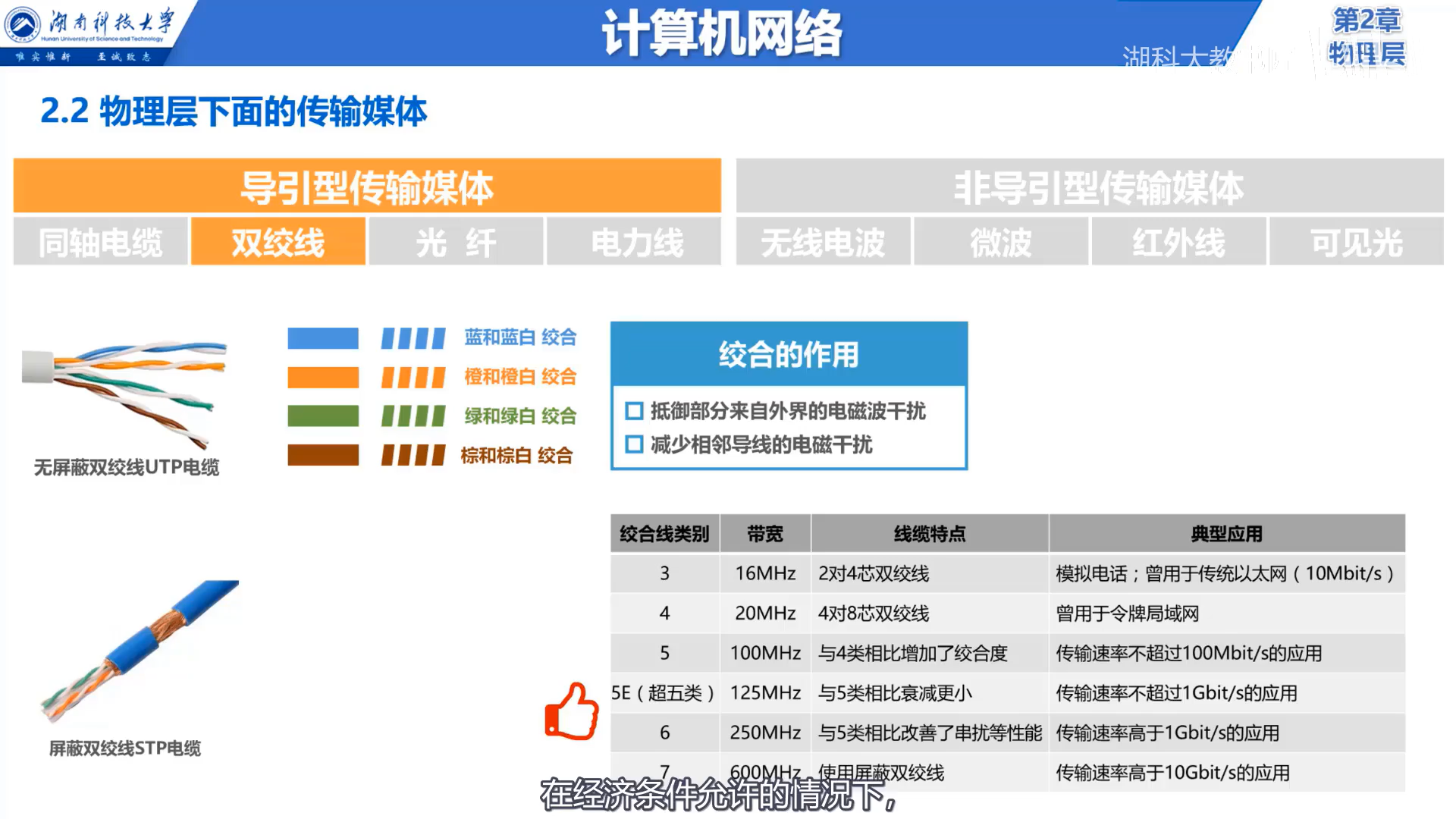Click the 屏蔽双绞线STP电缆 caption

[x=125, y=748]
